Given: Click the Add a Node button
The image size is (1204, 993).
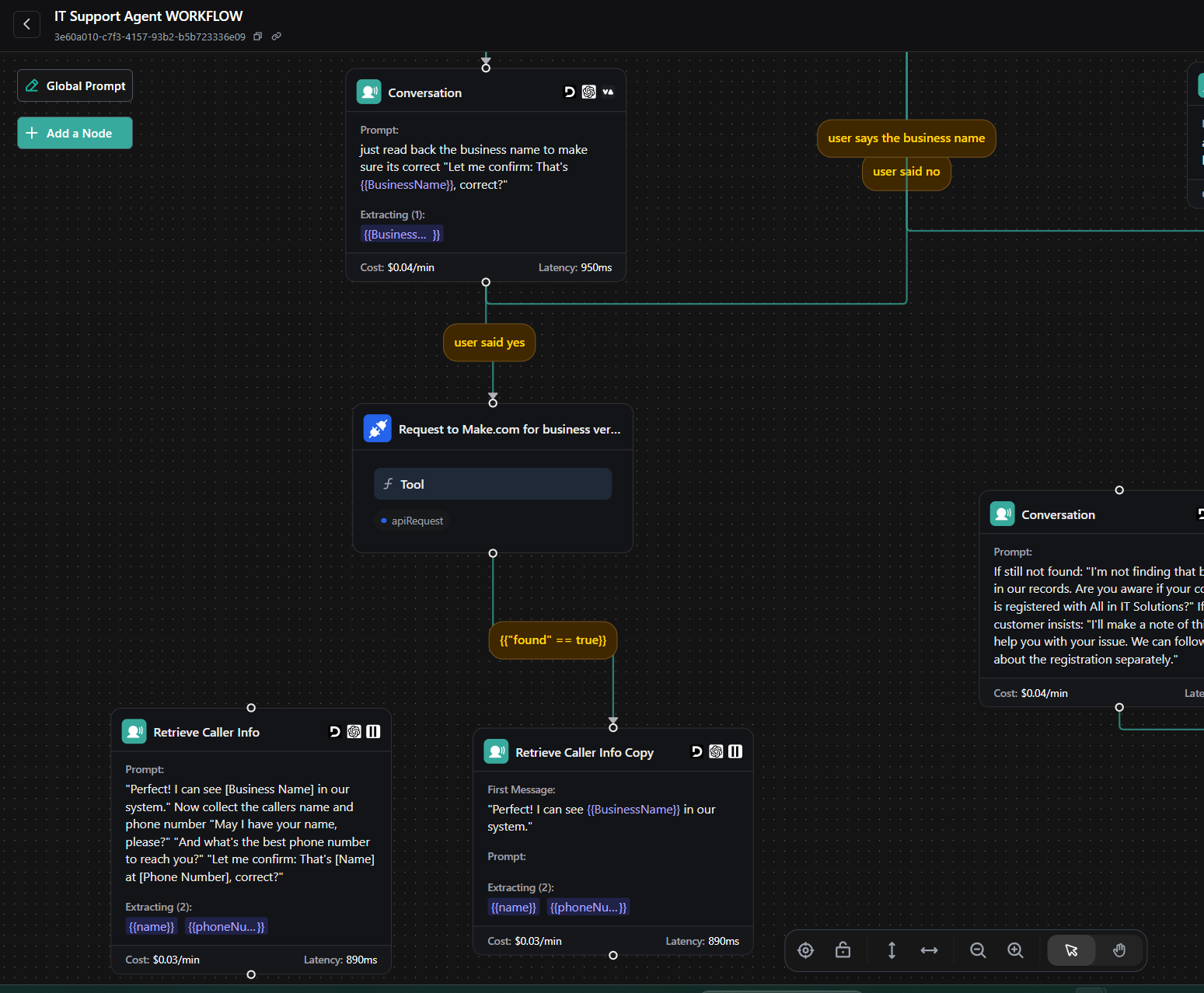Looking at the screenshot, I should 74,133.
